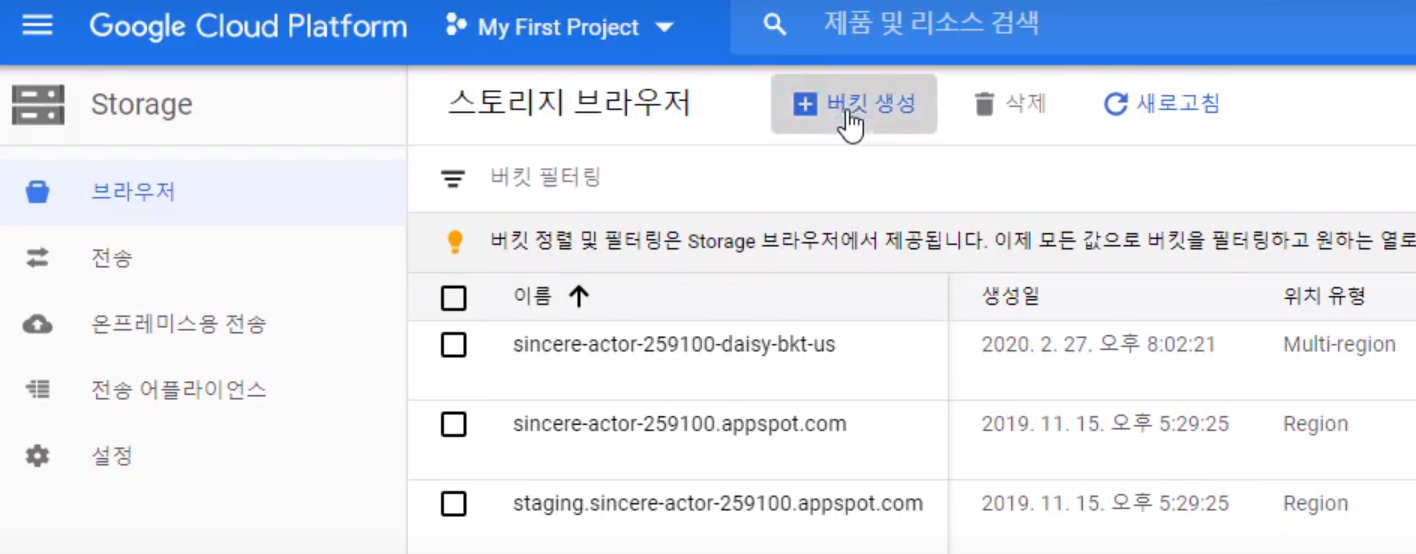
Task: Click the lightbulb tip icon
Action: (455, 241)
